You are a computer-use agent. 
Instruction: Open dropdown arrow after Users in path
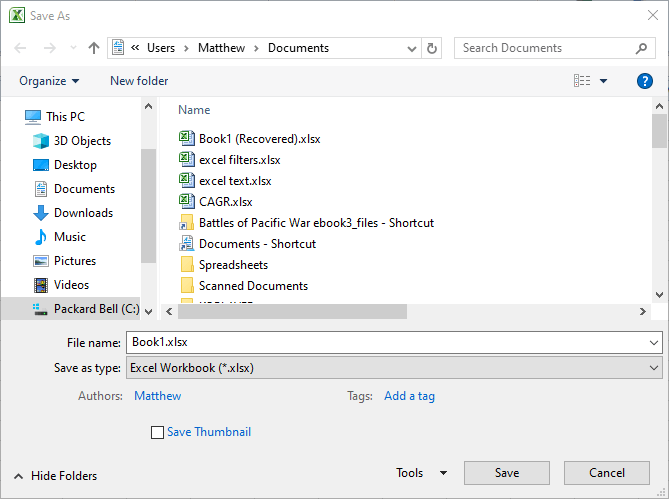(x=186, y=48)
